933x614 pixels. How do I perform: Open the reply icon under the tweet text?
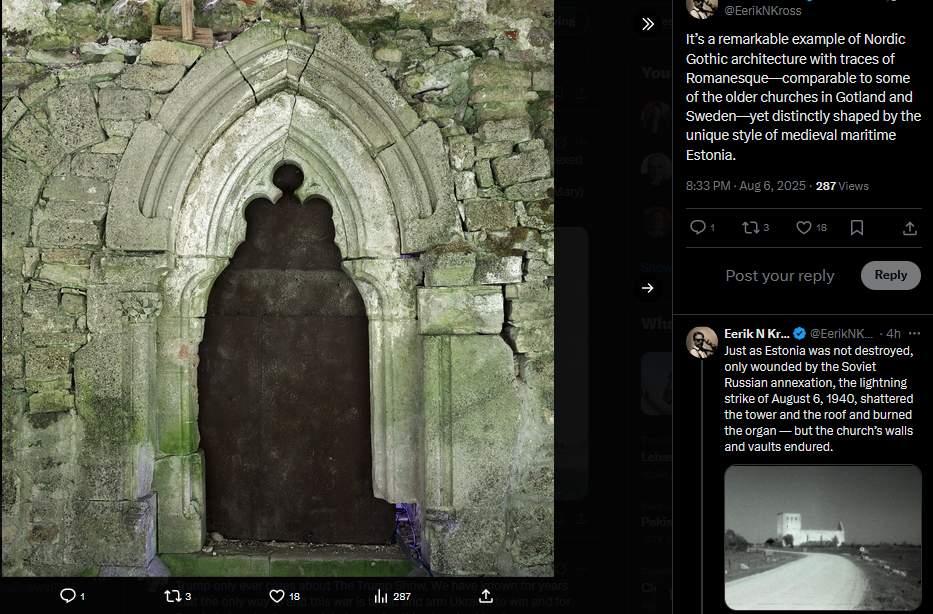697,227
